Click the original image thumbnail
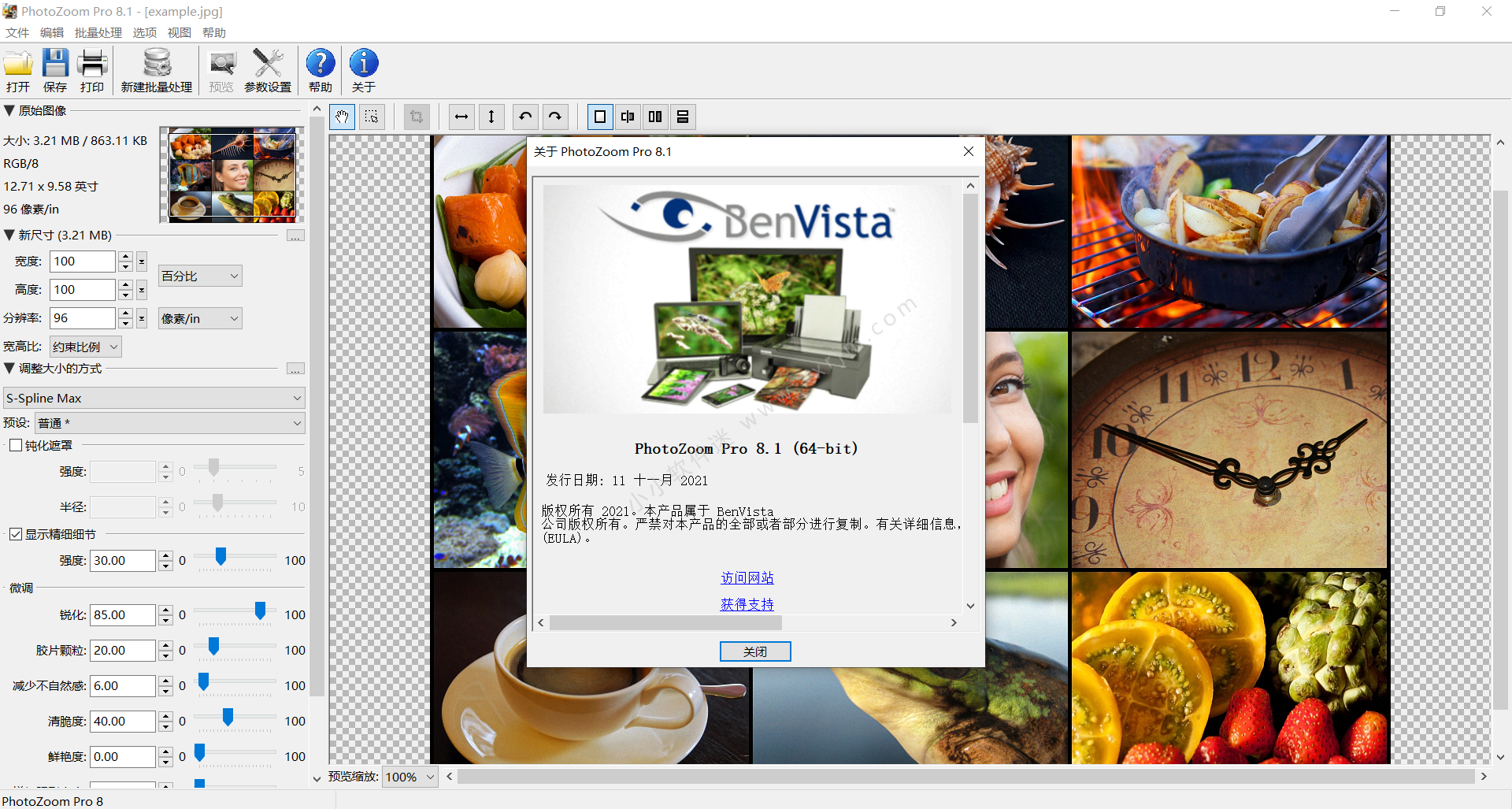The image size is (1512, 809). pos(232,175)
